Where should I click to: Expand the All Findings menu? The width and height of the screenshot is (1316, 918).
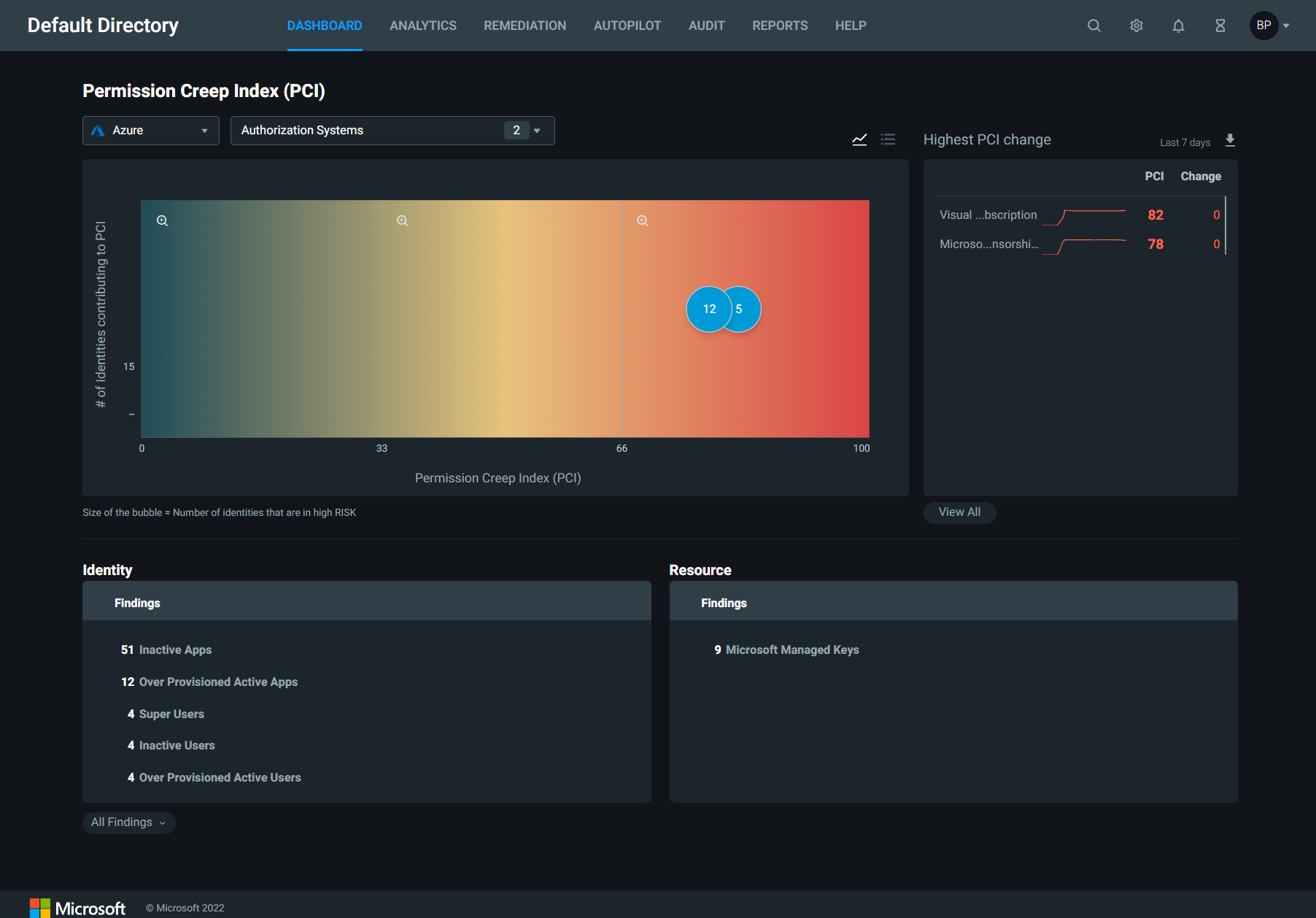coord(128,822)
